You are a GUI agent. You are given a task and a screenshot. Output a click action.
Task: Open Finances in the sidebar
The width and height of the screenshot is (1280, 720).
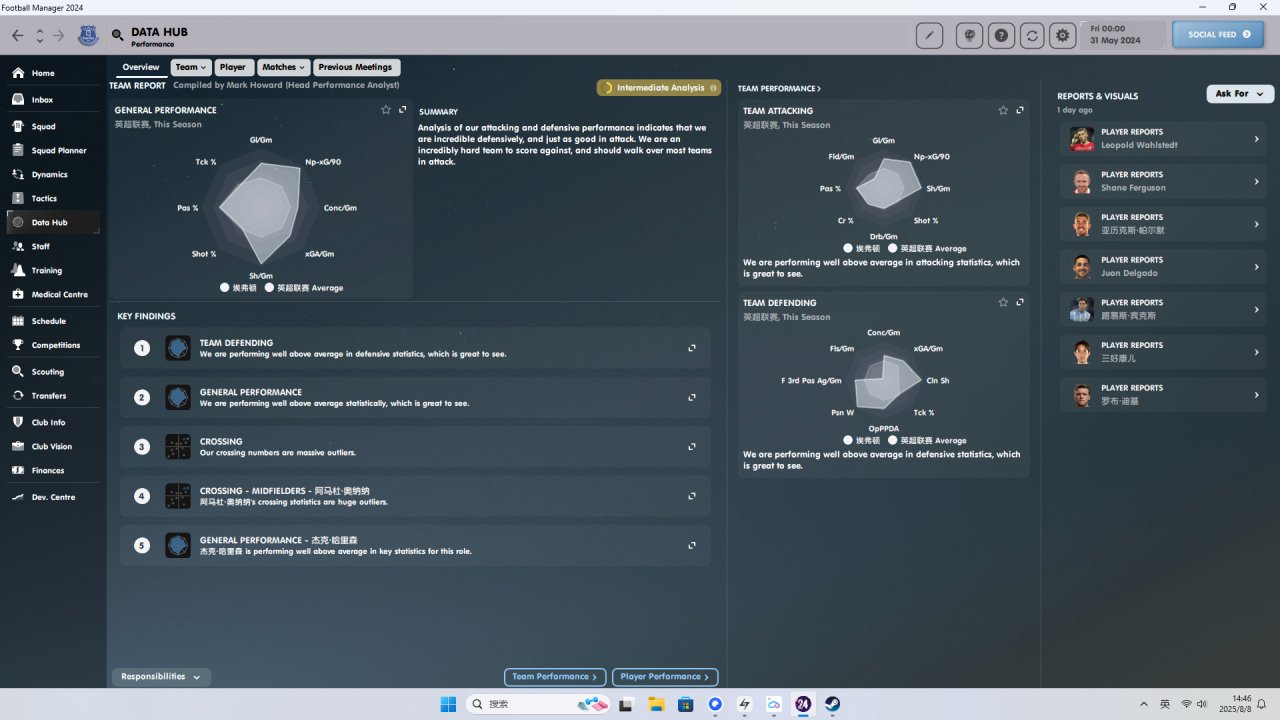point(53,471)
